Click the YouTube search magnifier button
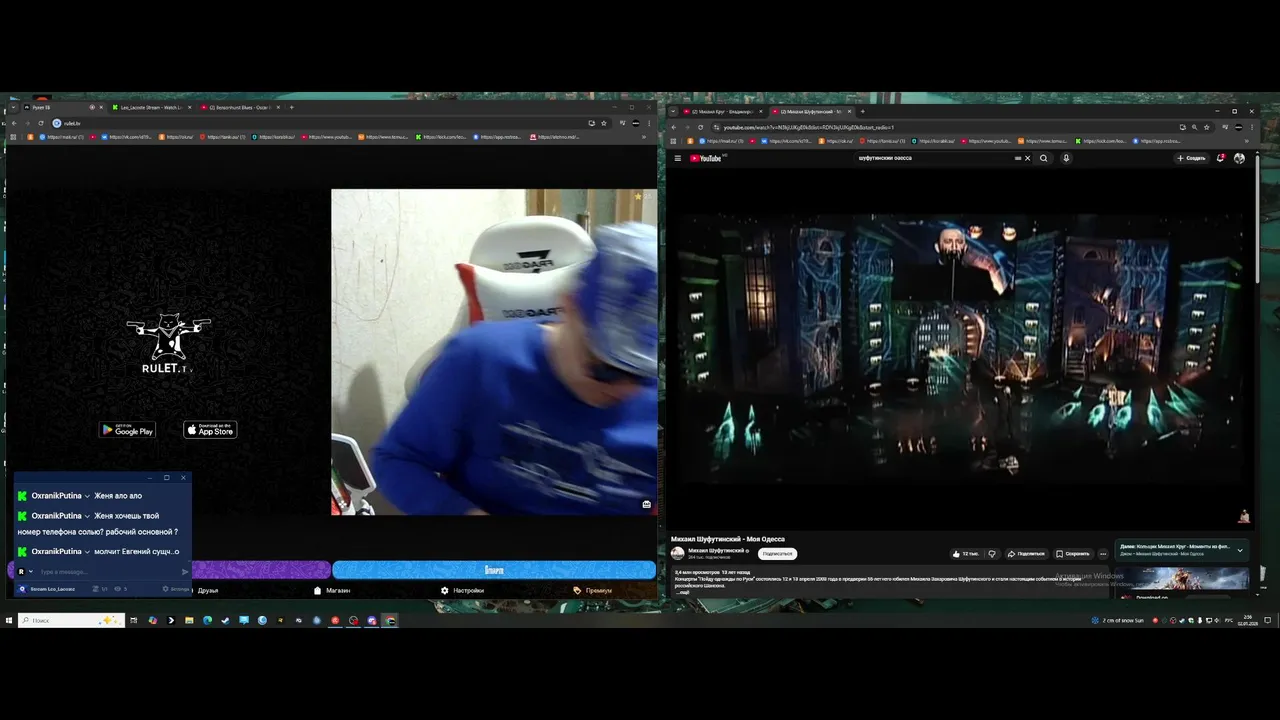Image resolution: width=1280 pixels, height=720 pixels. [1044, 158]
